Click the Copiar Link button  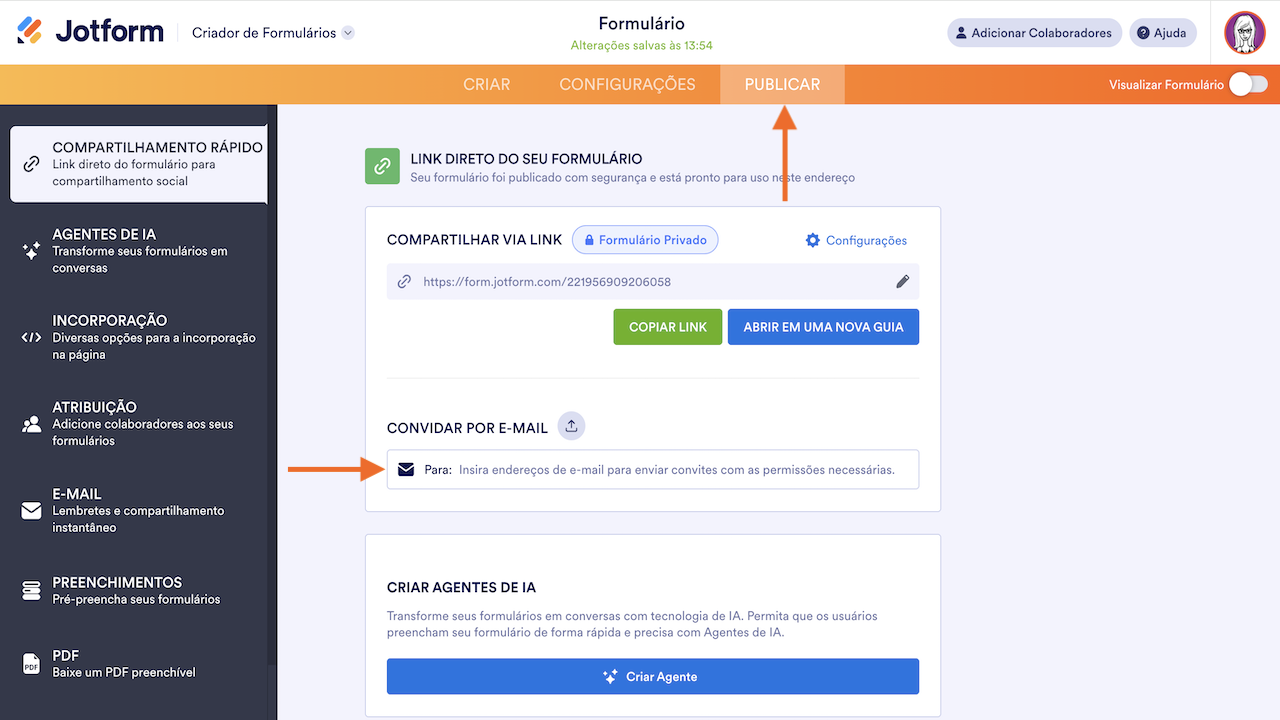coord(667,327)
